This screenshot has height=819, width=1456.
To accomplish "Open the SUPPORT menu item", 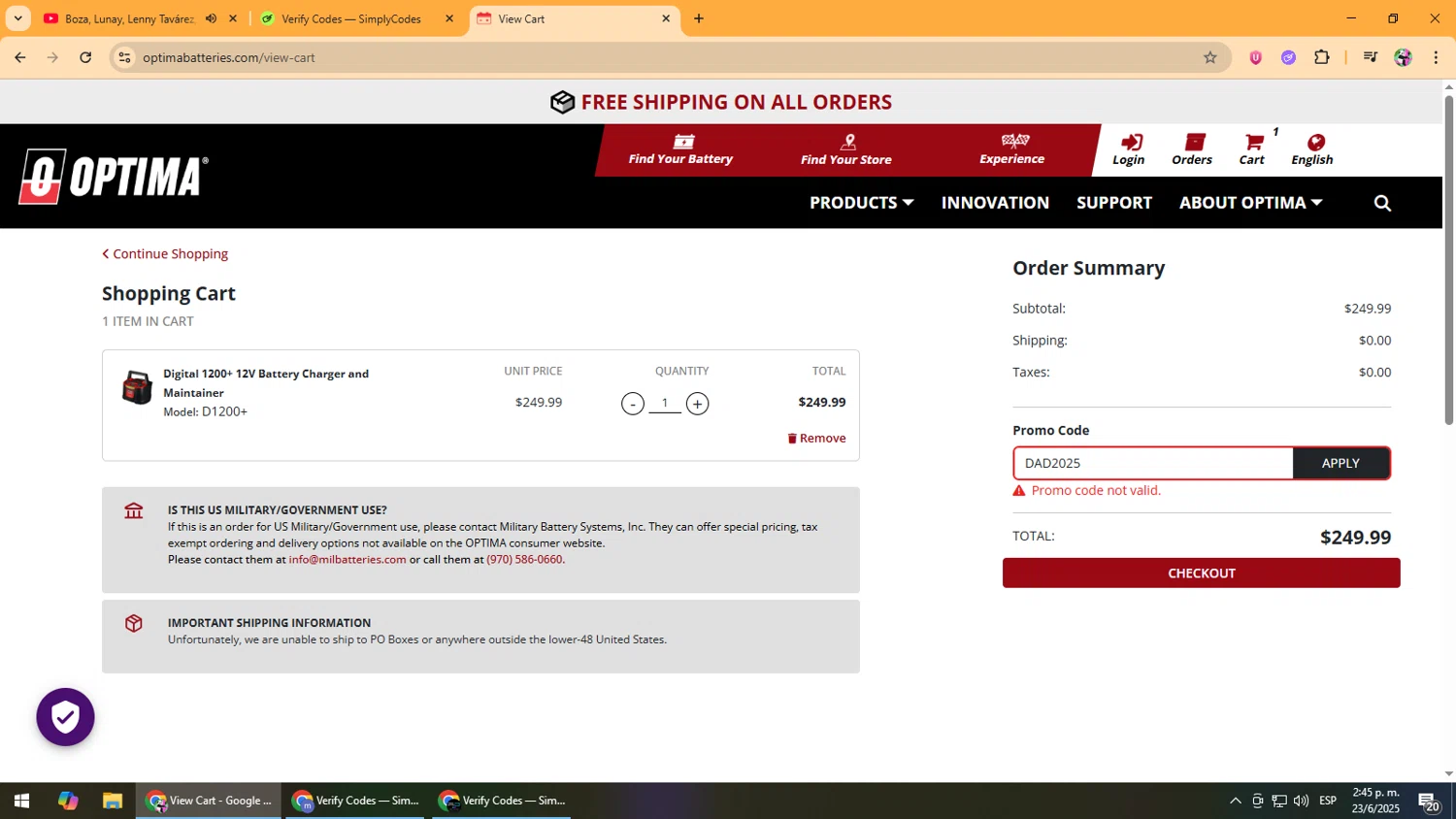I will (x=1114, y=203).
